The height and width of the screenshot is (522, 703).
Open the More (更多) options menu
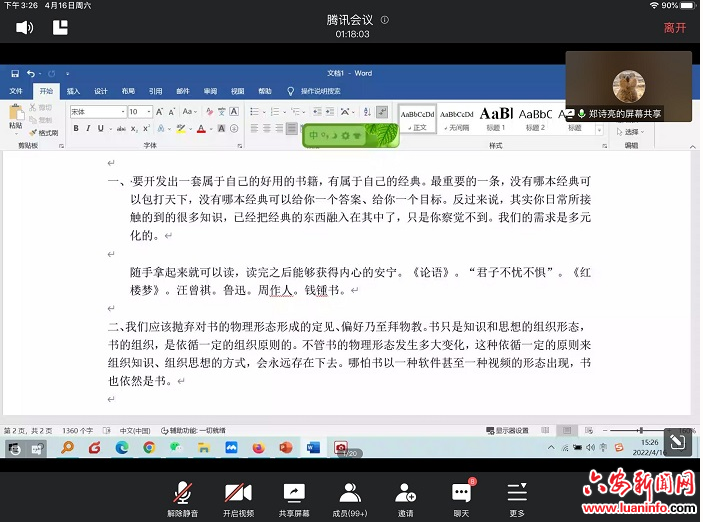pos(516,497)
